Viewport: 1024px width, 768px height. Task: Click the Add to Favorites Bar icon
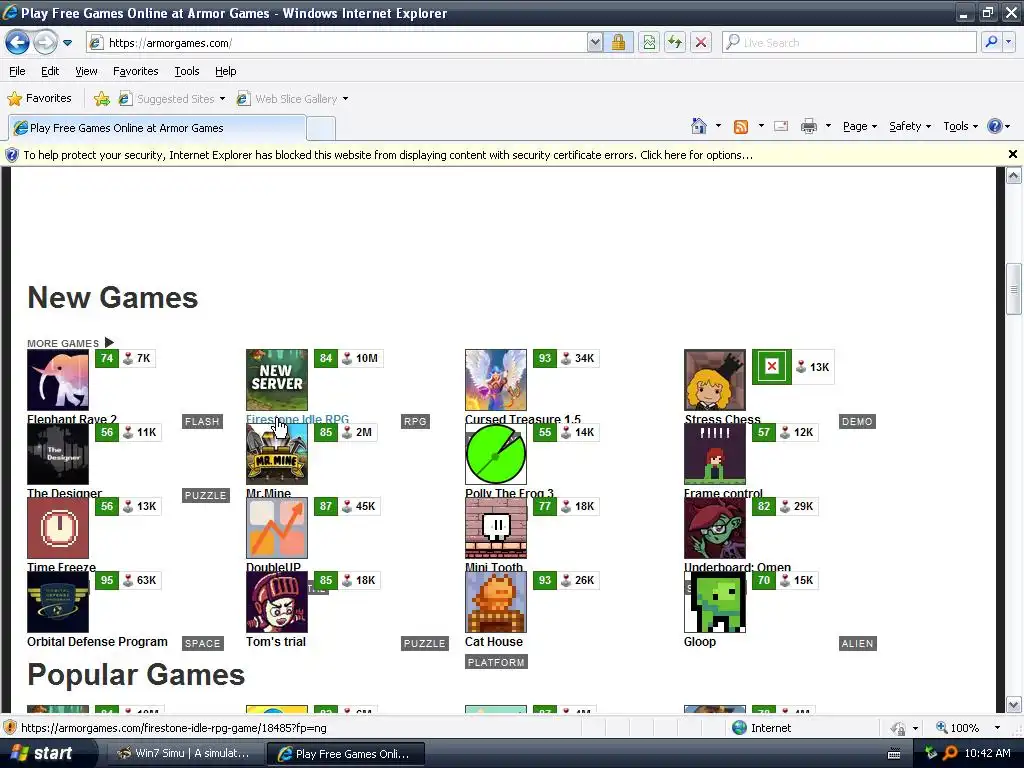click(x=102, y=99)
